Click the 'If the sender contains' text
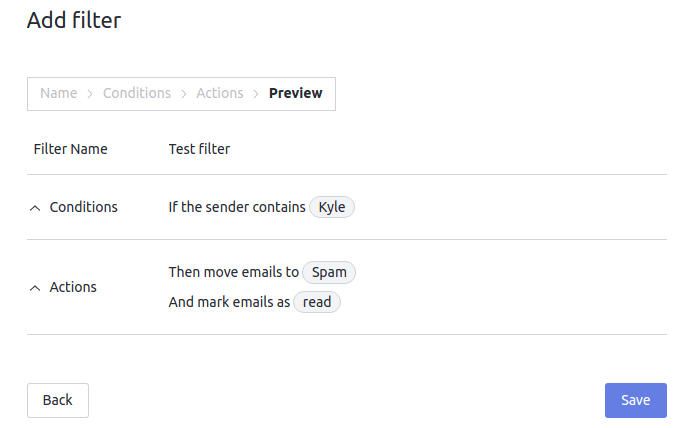This screenshot has height=428, width=696. click(237, 207)
